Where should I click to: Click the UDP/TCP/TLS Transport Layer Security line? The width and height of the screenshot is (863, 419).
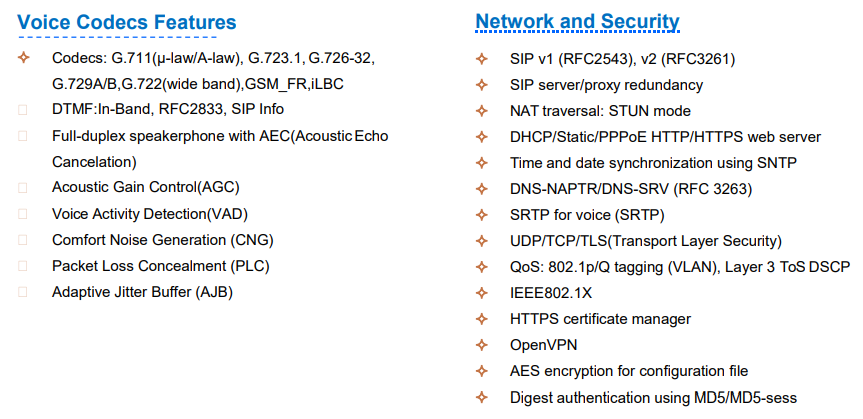click(x=645, y=241)
